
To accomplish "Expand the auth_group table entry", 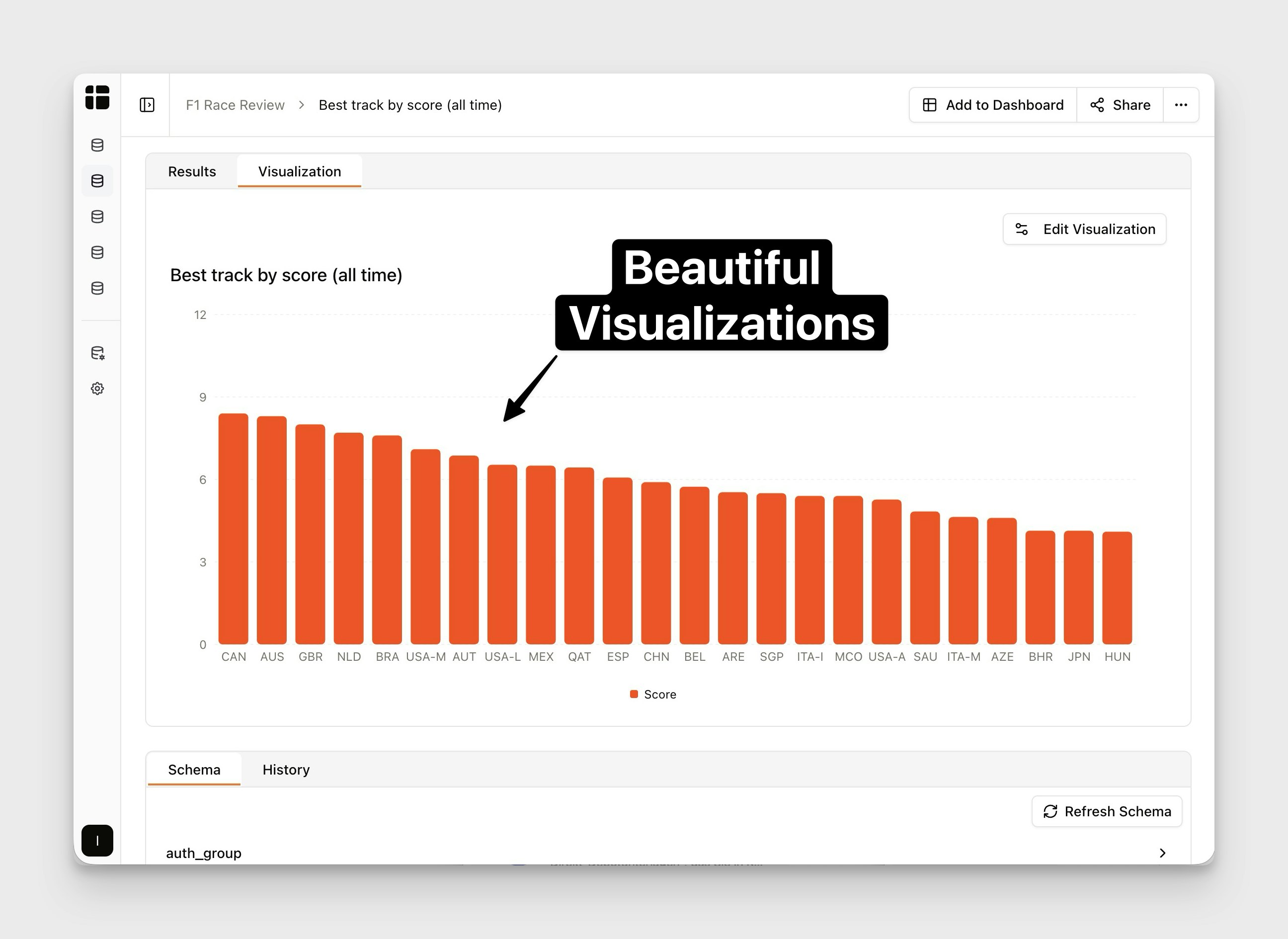I will point(204,853).
